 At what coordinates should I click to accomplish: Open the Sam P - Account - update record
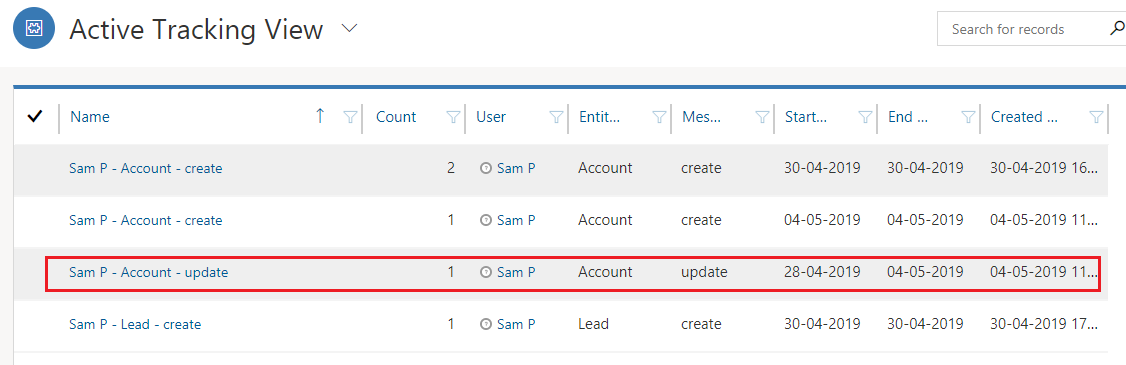click(149, 272)
